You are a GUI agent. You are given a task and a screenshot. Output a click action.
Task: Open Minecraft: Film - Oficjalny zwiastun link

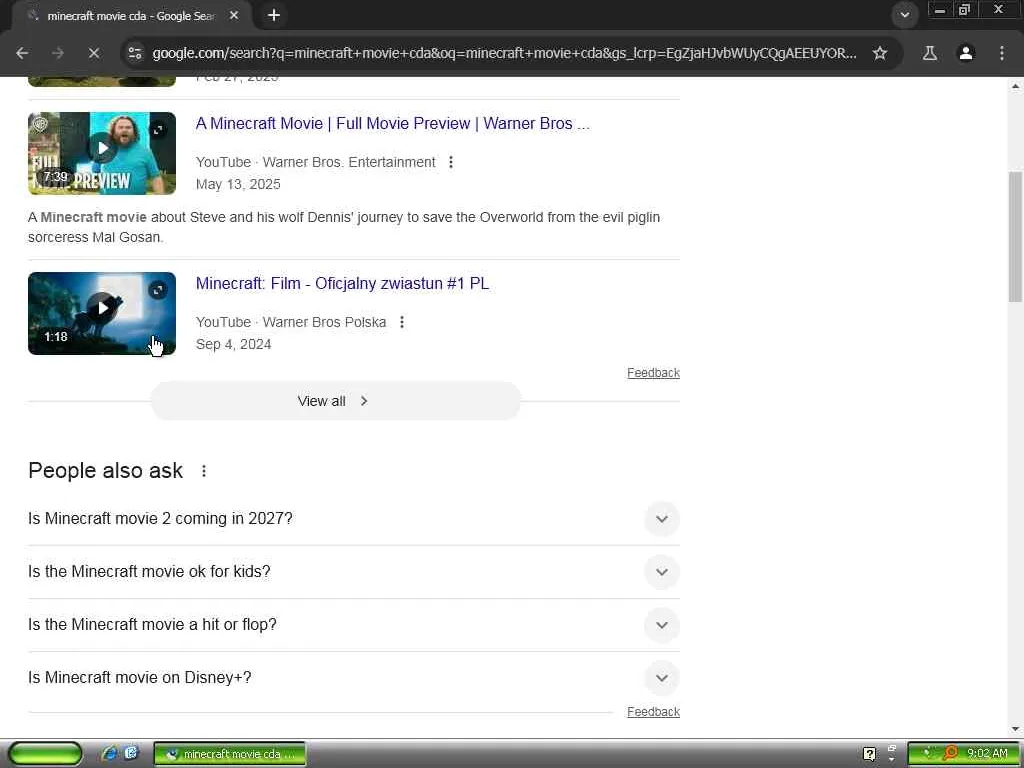342,283
